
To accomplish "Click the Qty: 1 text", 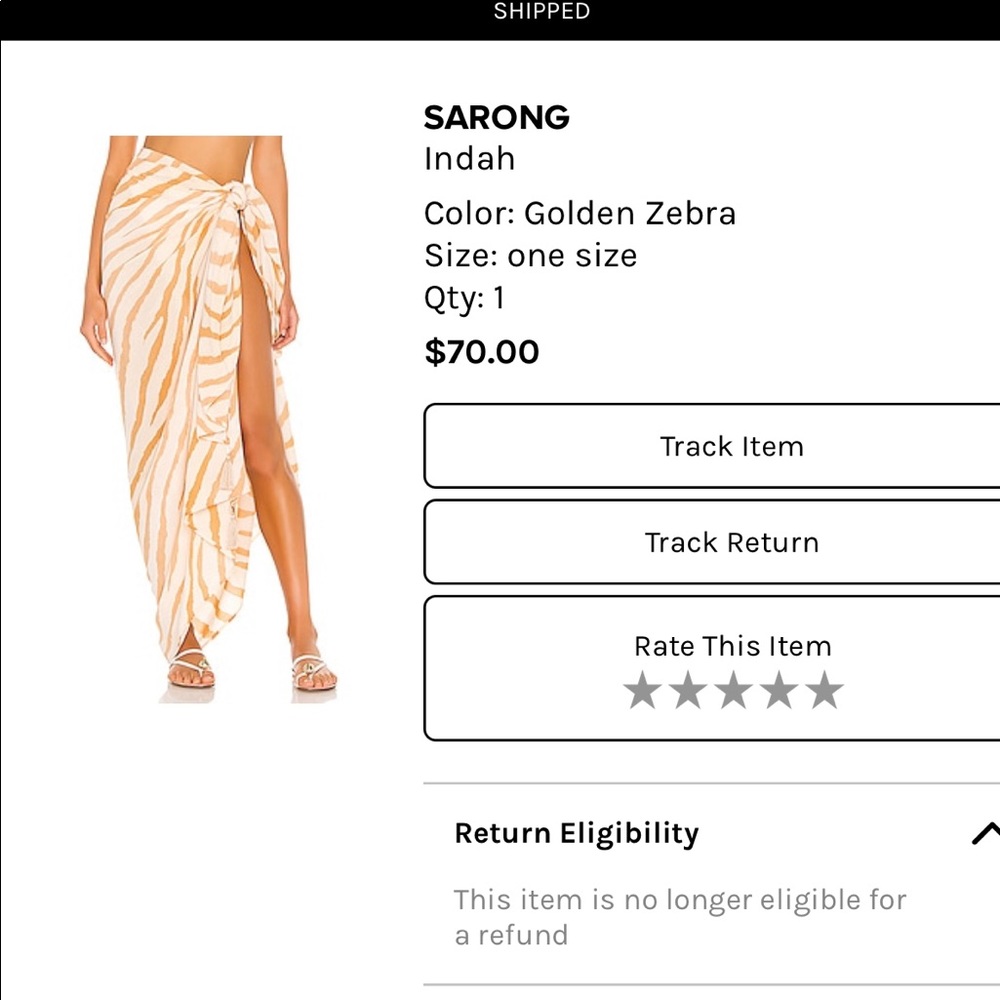I will point(464,298).
